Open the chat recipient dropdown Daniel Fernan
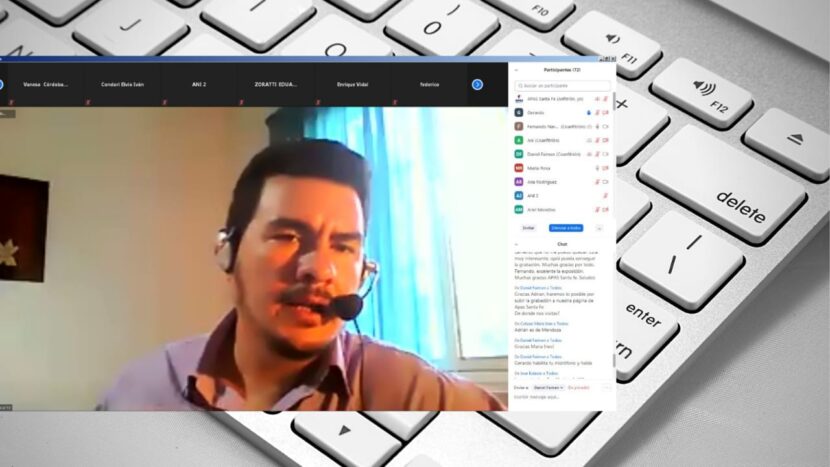This screenshot has width=830, height=467. coord(546,386)
